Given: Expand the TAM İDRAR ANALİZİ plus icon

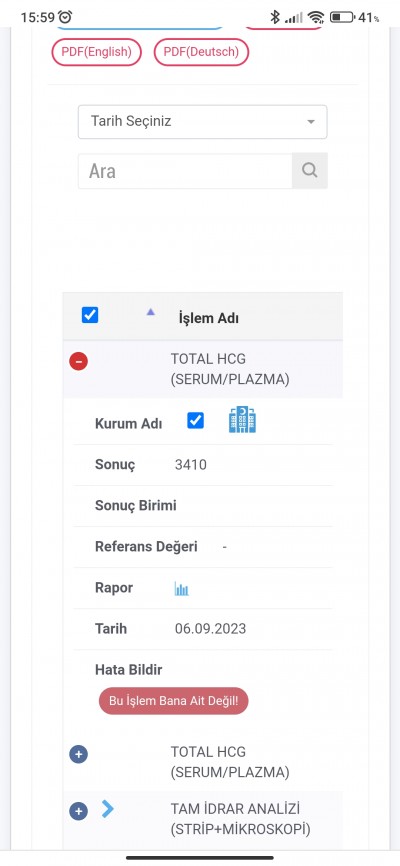Looking at the screenshot, I should tap(78, 811).
